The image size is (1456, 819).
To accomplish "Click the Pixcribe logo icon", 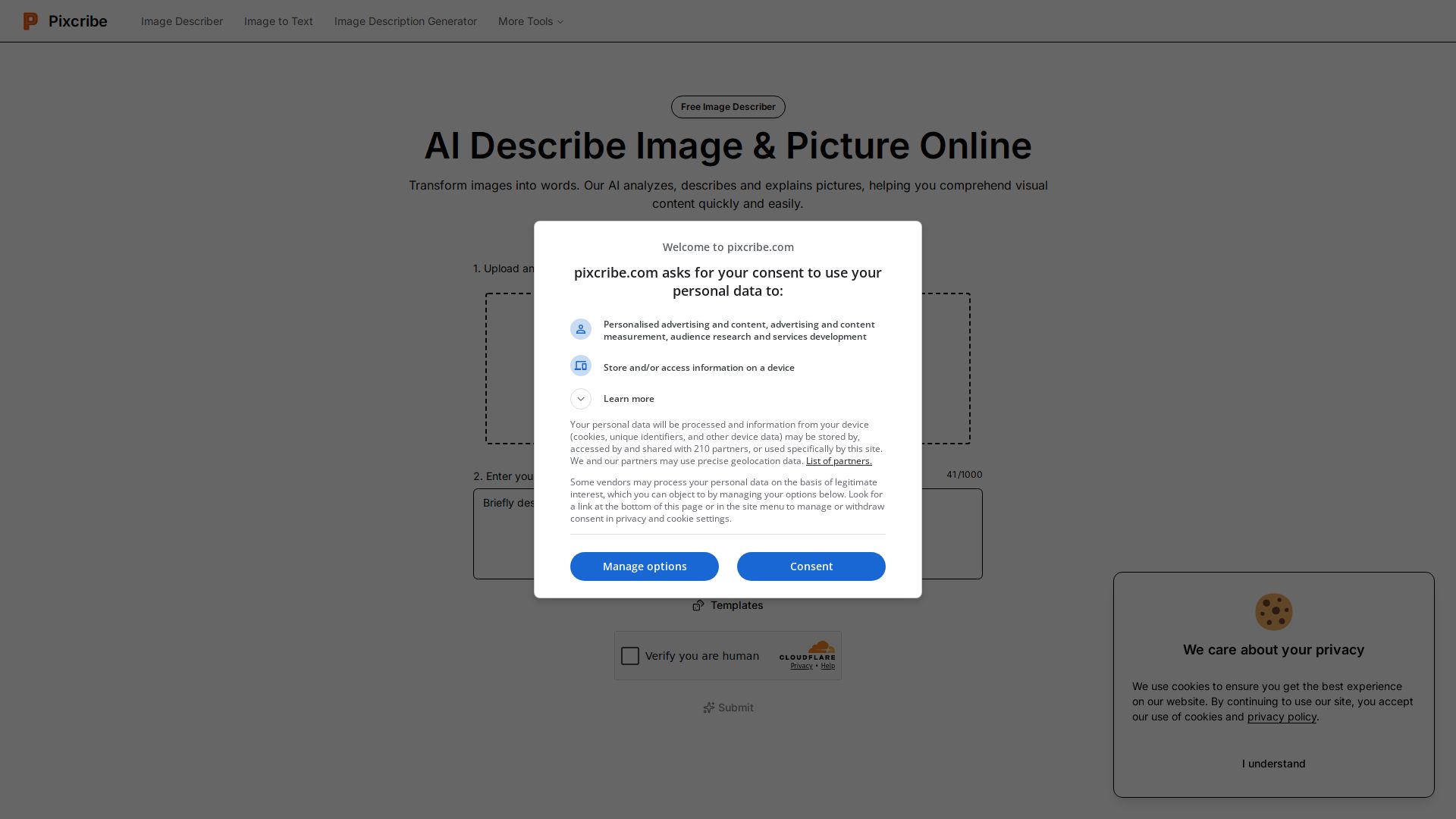I will 30,21.
